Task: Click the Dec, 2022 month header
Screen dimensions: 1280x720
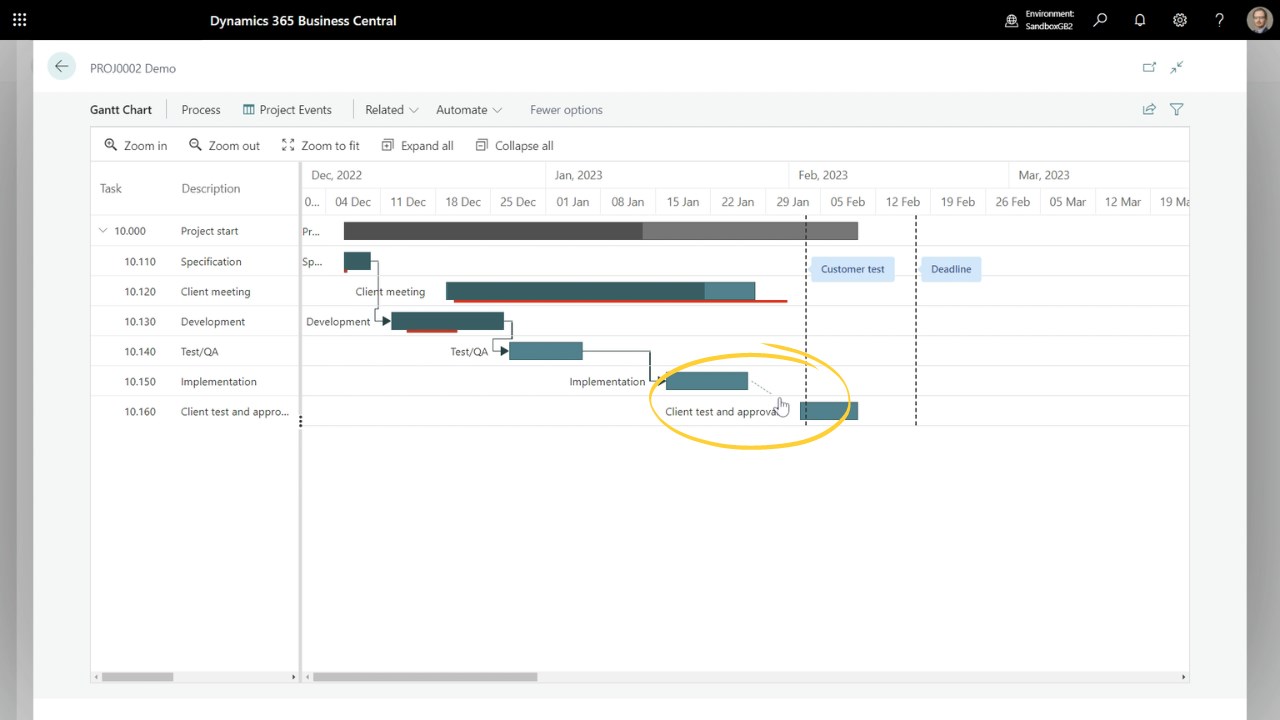Action: (337, 175)
